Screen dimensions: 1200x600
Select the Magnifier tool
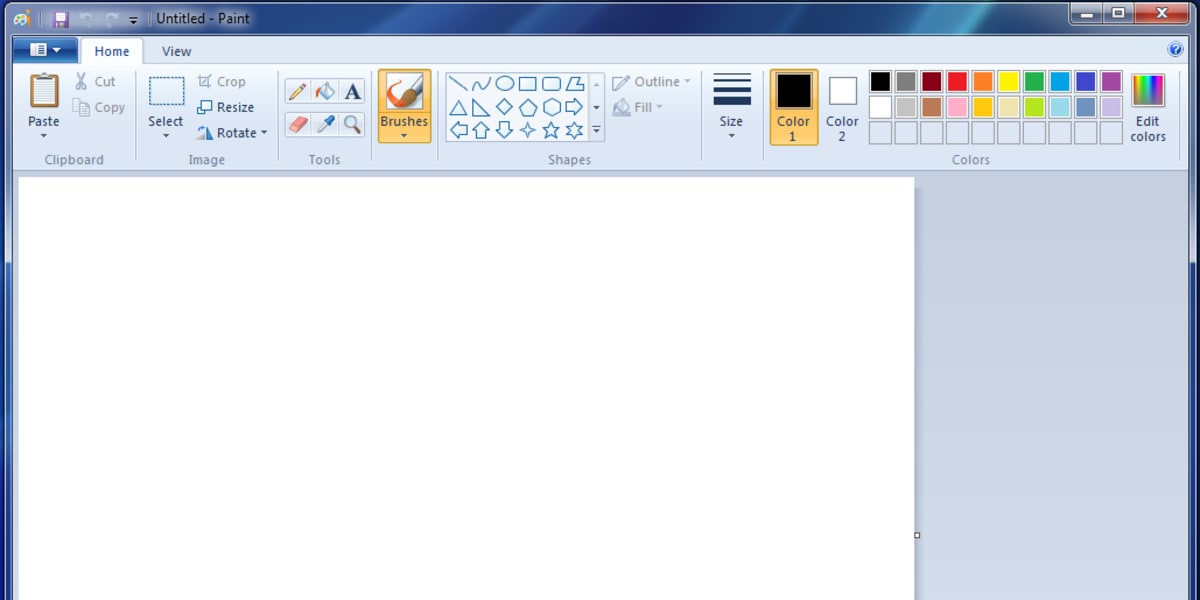tap(352, 124)
